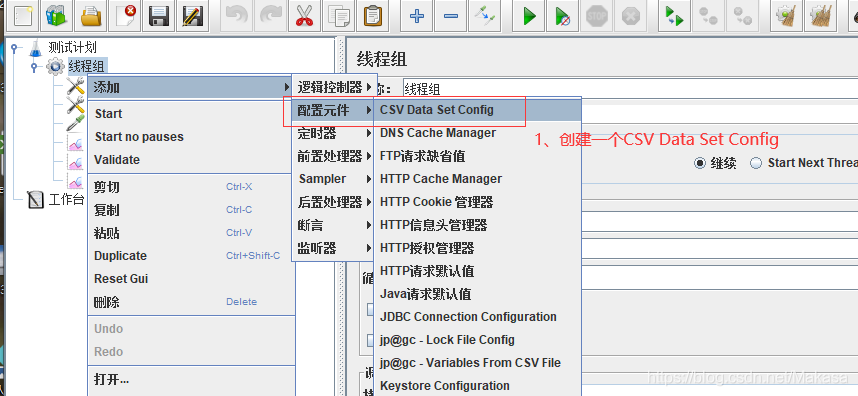Click Remote Shutdown All toolbar icon
858x396 pixels.
(743, 16)
